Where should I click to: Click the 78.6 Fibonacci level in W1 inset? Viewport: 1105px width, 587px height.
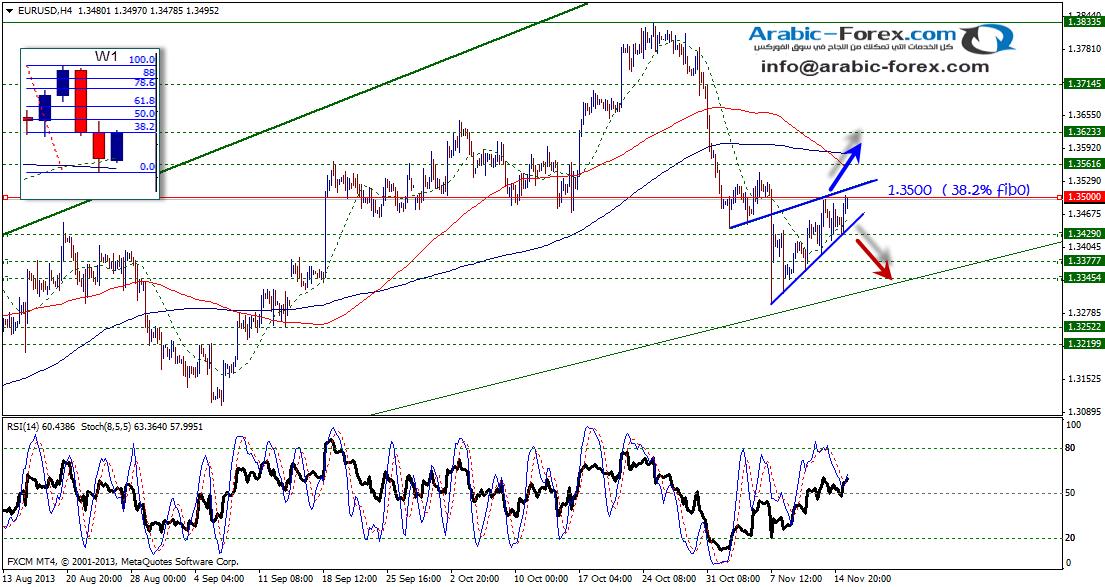[x=146, y=83]
